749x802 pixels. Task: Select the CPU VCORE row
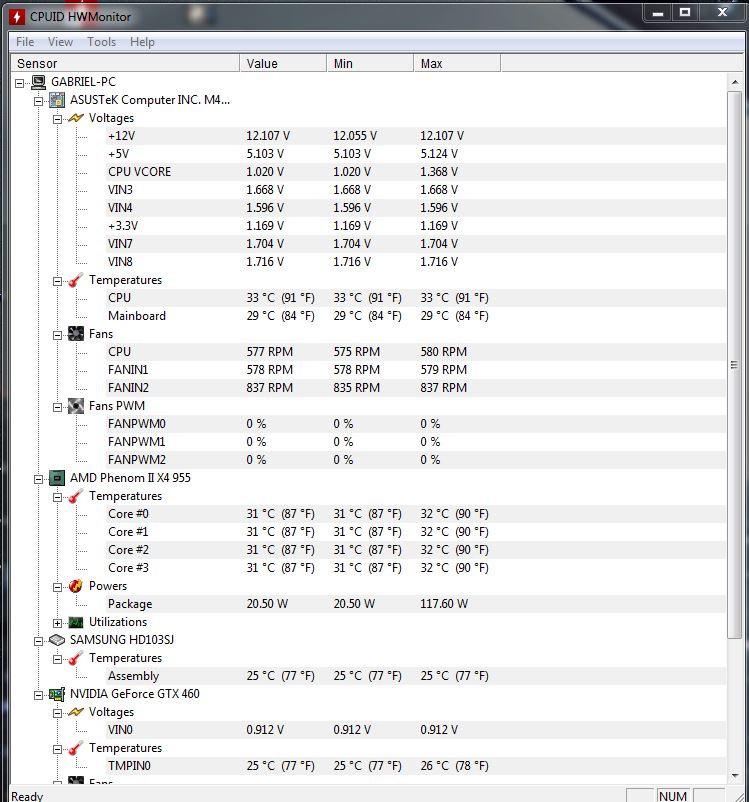(x=415, y=172)
